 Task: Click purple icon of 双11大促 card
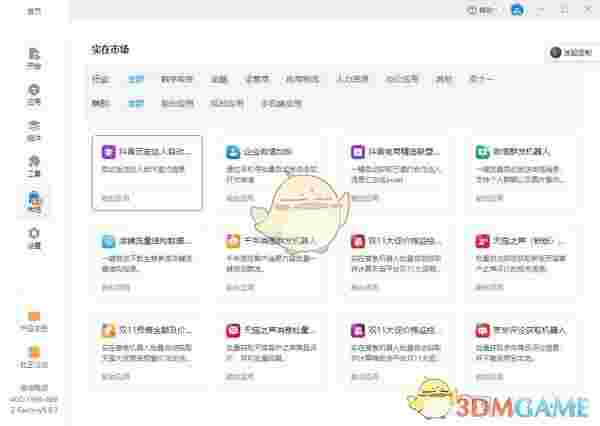point(358,330)
